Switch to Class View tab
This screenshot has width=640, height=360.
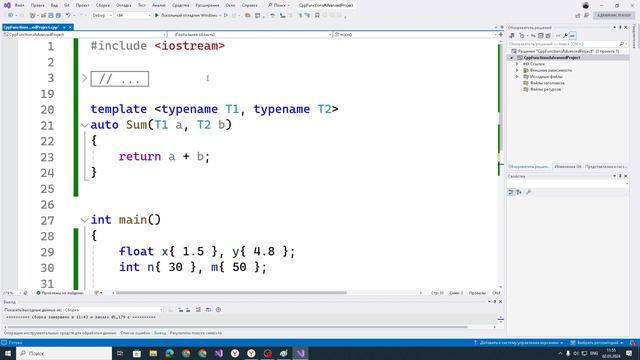(x=606, y=167)
